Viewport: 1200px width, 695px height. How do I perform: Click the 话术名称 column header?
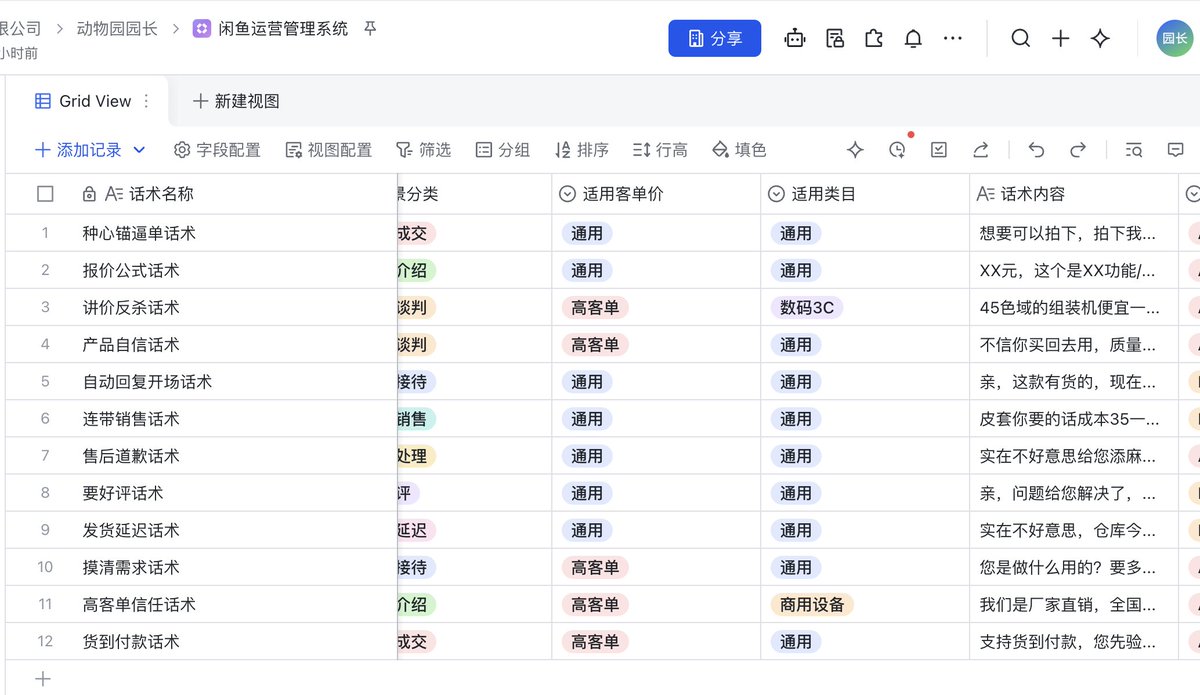pyautogui.click(x=237, y=194)
